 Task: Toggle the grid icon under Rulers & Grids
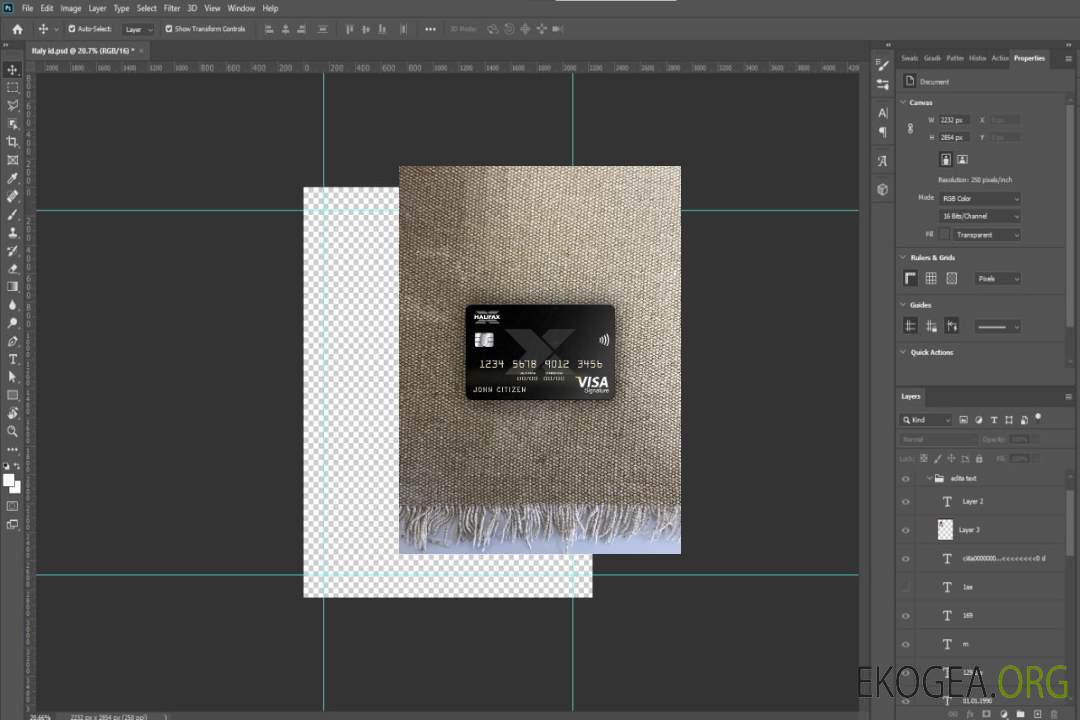(931, 278)
